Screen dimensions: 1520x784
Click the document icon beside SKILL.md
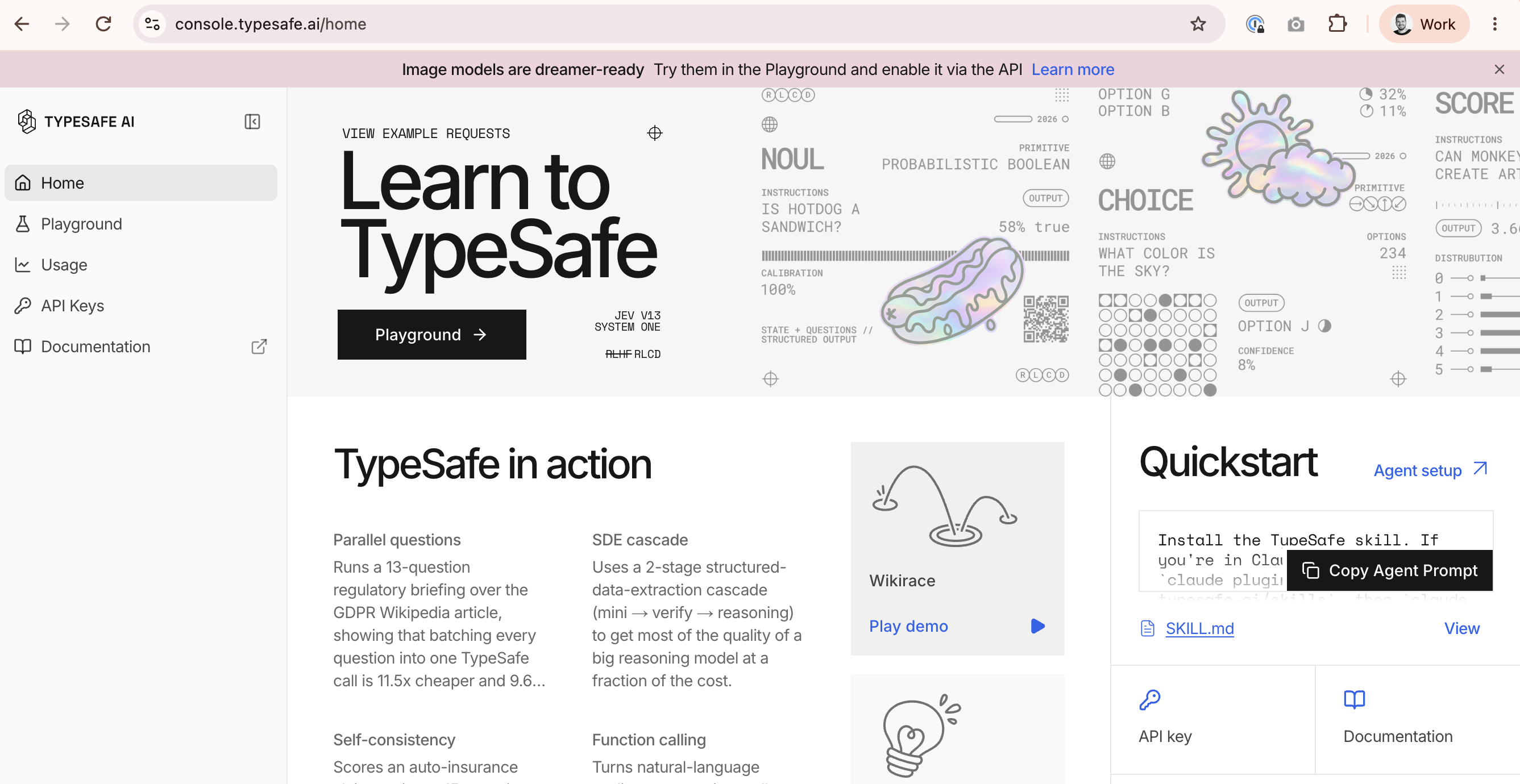tap(1147, 628)
